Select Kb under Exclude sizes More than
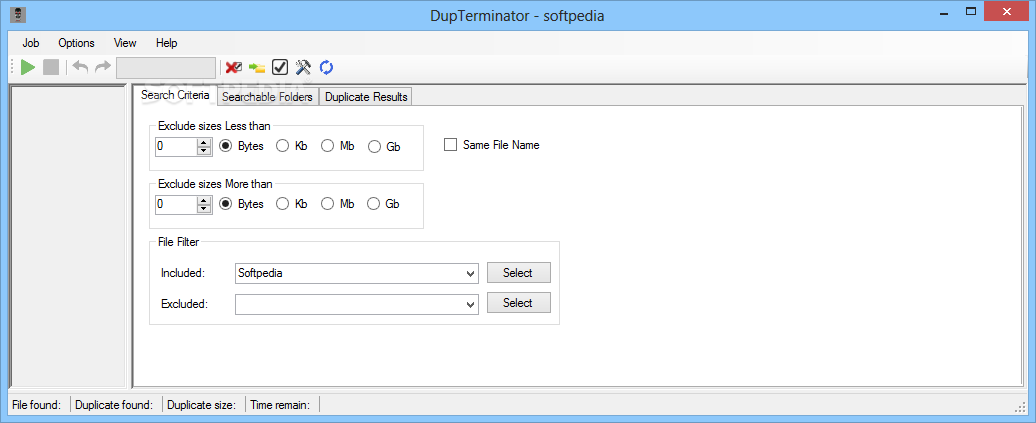The height and width of the screenshot is (423, 1036). (291, 204)
